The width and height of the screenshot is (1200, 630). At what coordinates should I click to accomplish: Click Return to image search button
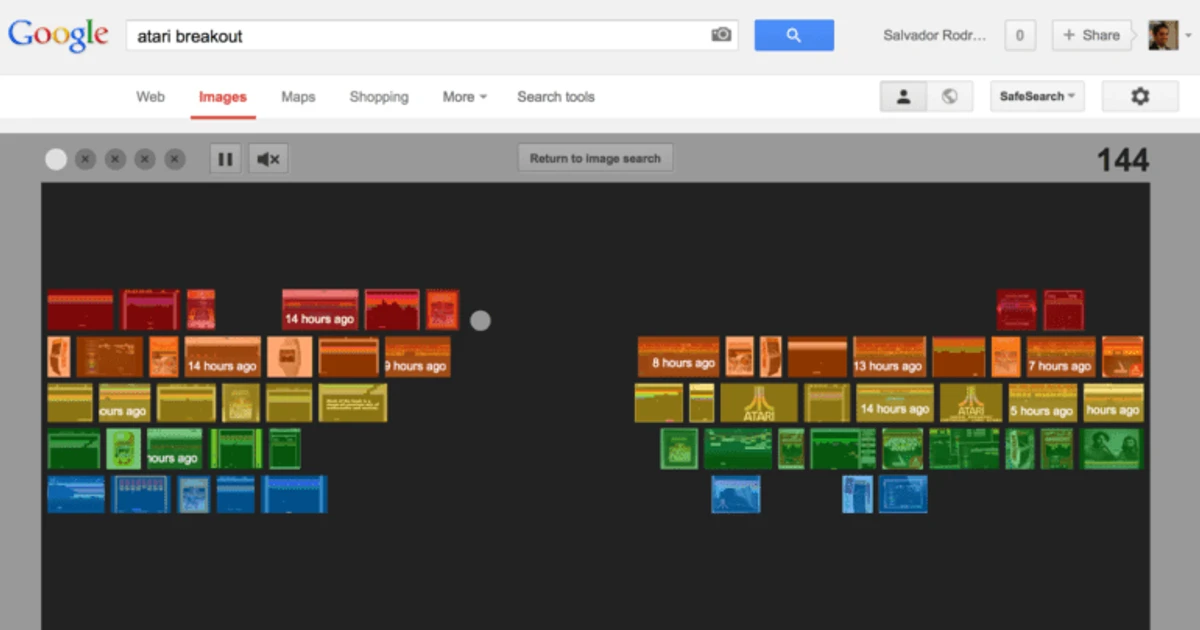coord(595,158)
